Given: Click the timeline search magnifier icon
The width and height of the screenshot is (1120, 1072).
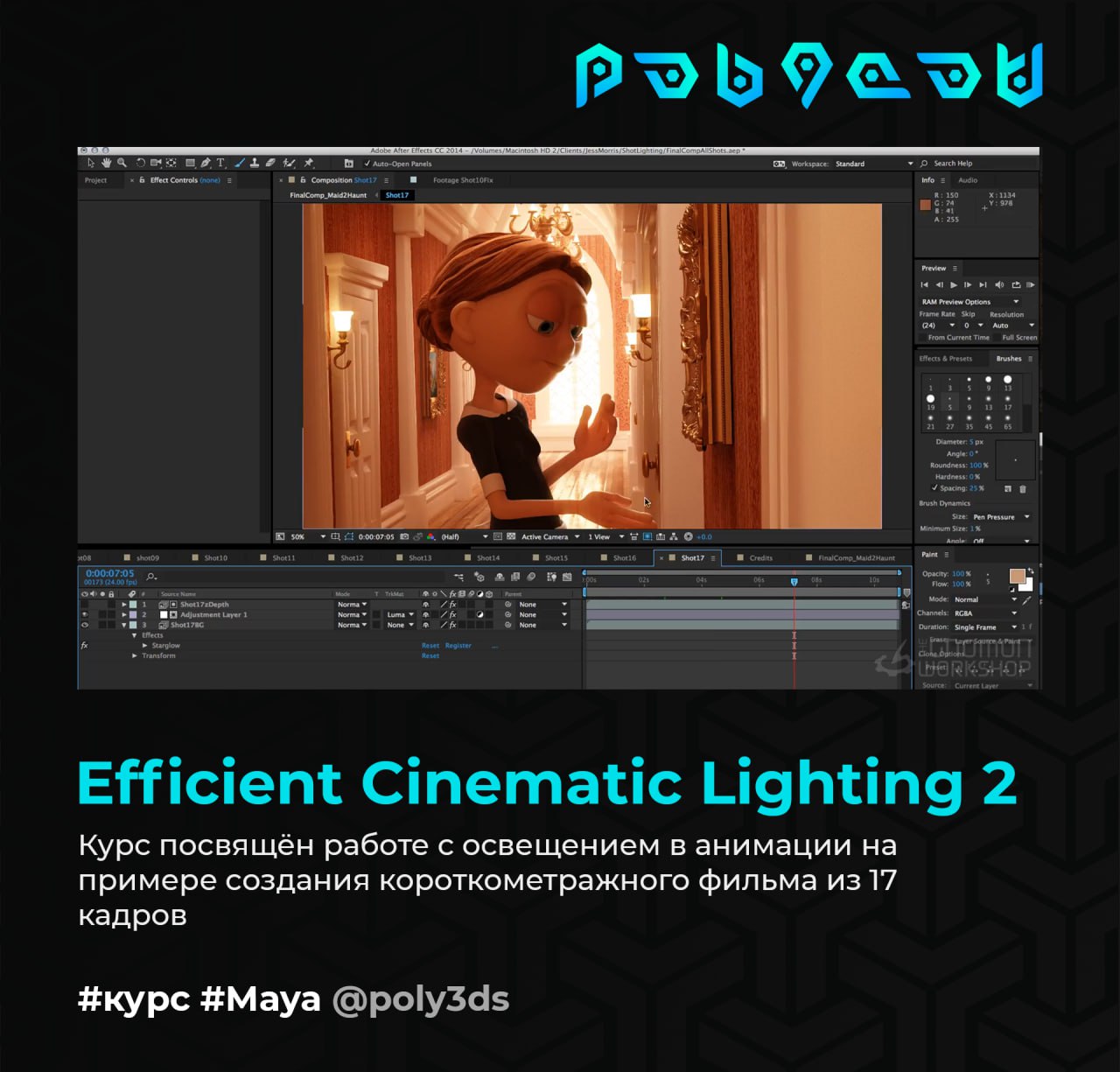Looking at the screenshot, I should tap(151, 576).
